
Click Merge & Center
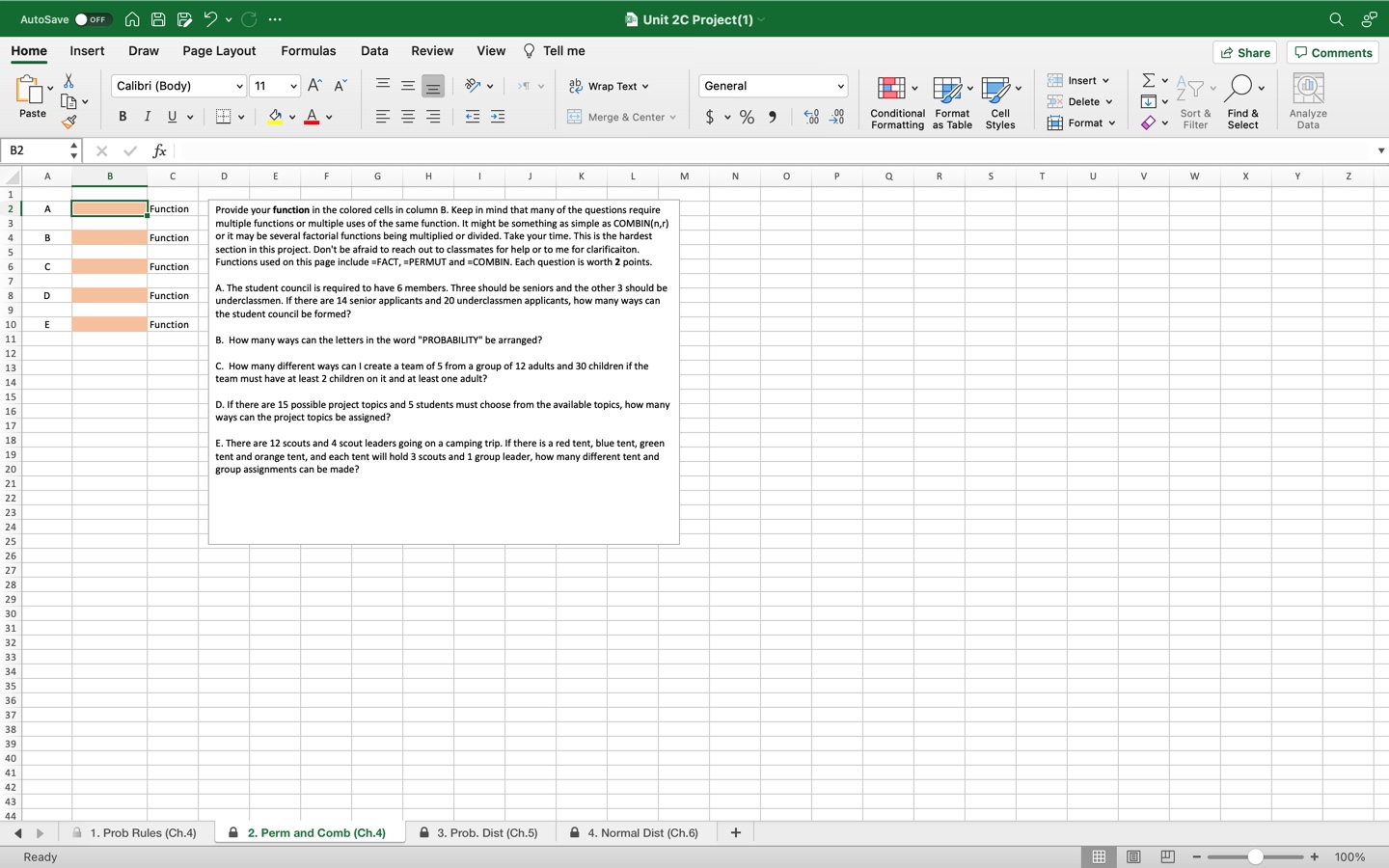click(621, 117)
